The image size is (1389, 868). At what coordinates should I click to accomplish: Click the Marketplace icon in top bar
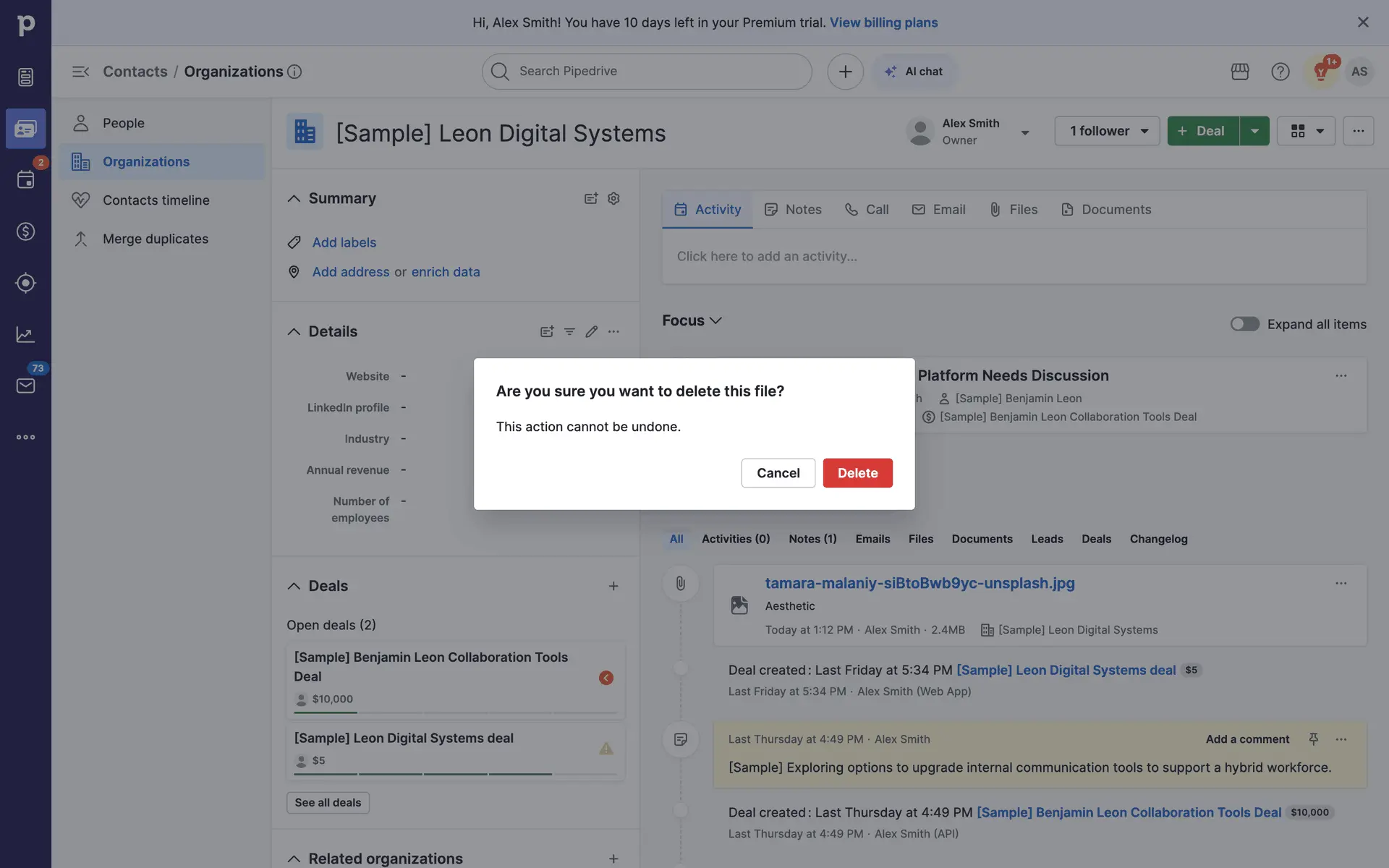click(x=1240, y=72)
